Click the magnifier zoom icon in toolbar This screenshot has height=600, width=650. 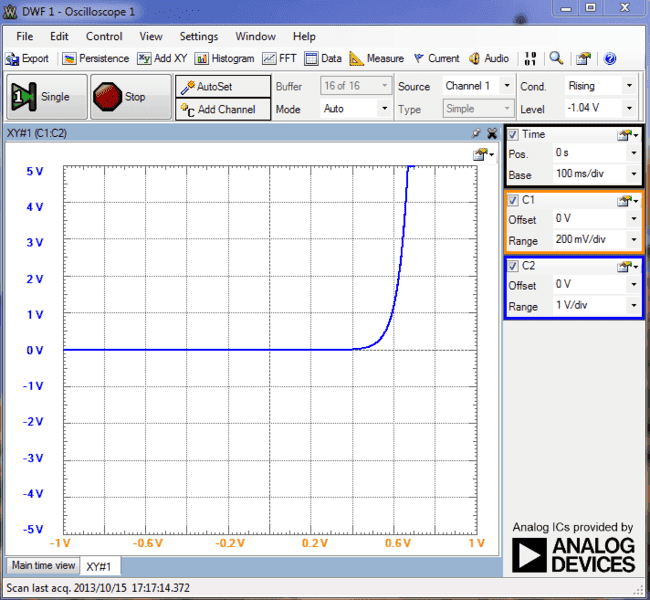click(x=556, y=59)
